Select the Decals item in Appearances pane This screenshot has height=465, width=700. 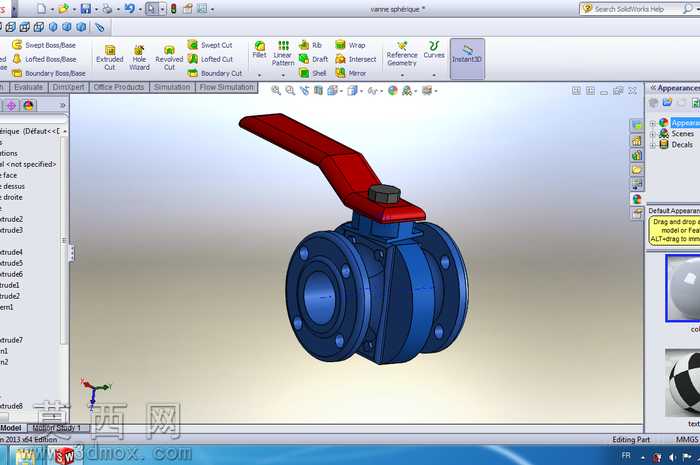(682, 145)
